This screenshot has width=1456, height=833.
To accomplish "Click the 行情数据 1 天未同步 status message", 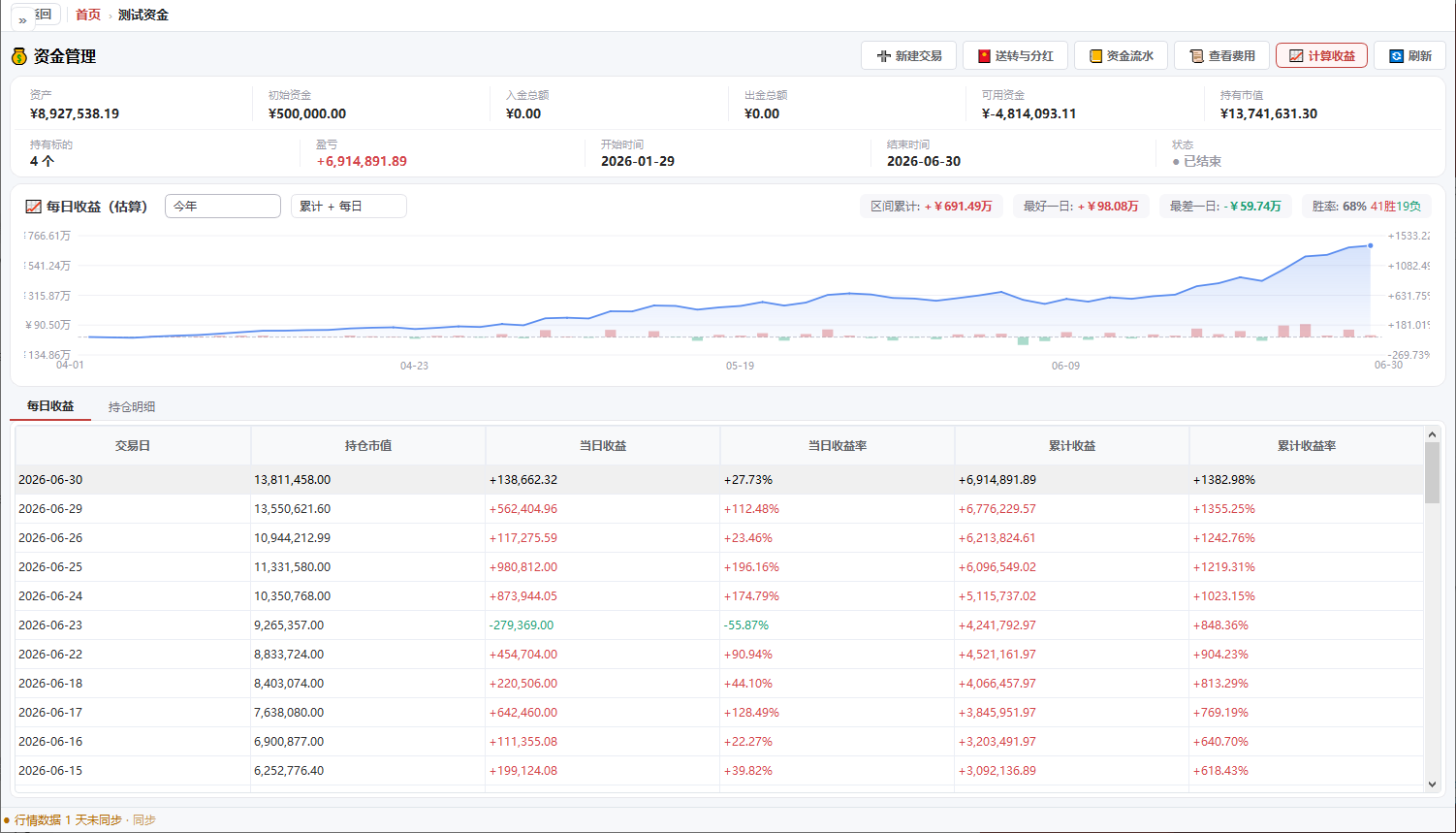I will click(x=68, y=820).
